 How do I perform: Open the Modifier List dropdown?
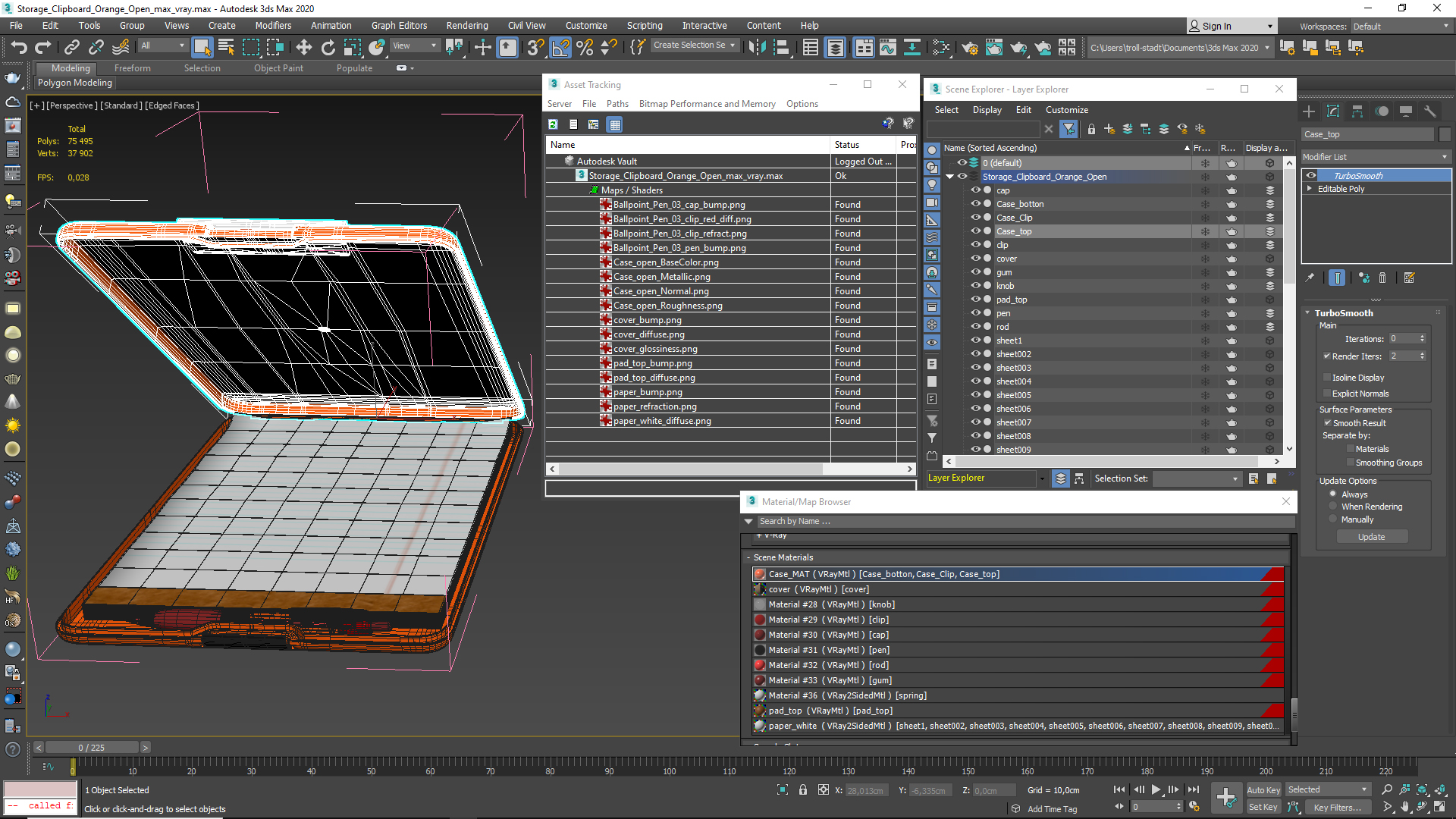click(1376, 157)
